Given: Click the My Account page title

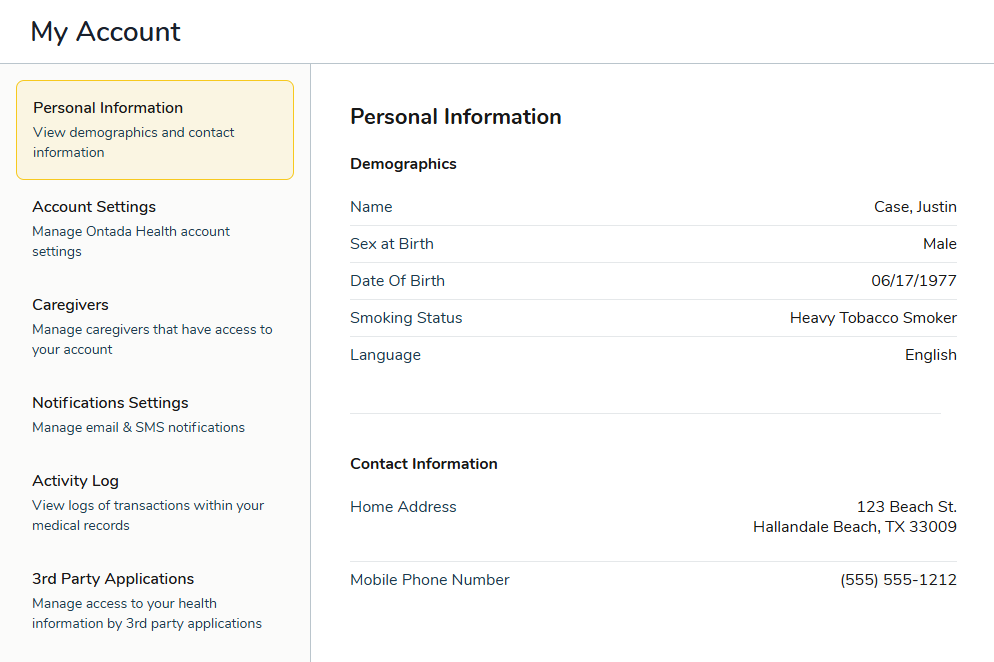Looking at the screenshot, I should pos(105,31).
